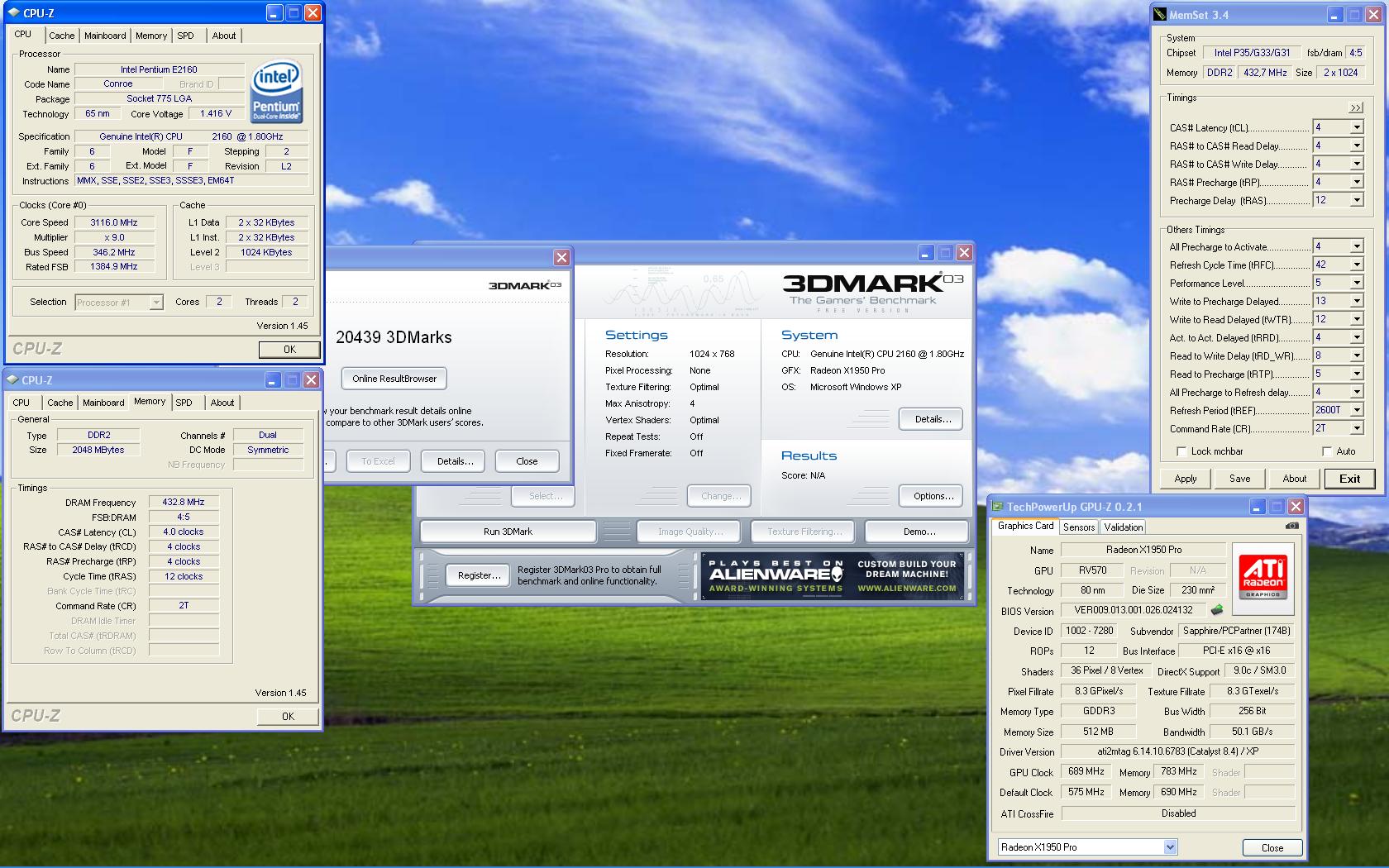Open Performance Level dropdown in MemSet
Screen dimensions: 1389x868
(x=1357, y=283)
